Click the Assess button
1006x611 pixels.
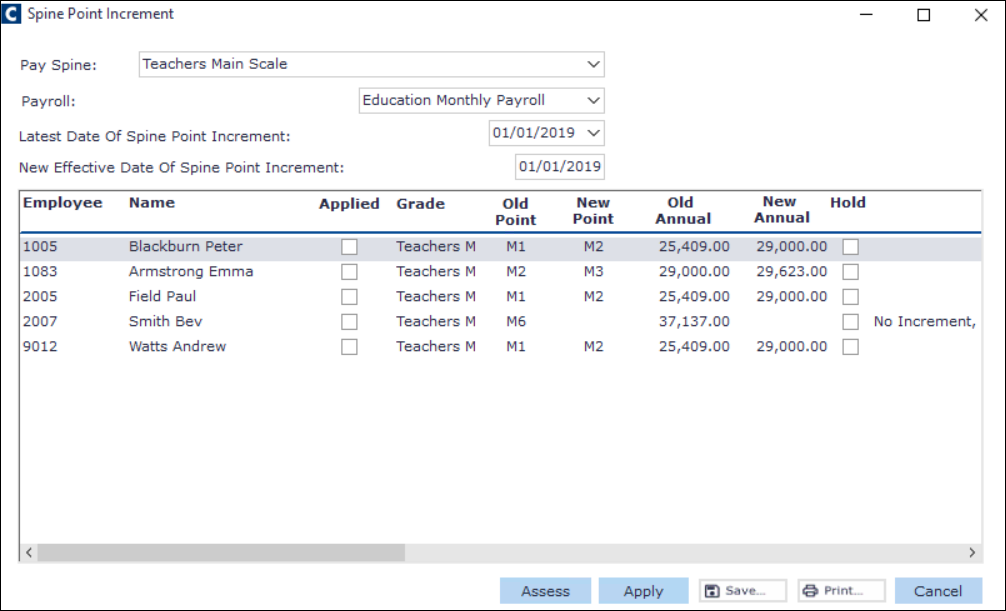click(545, 590)
